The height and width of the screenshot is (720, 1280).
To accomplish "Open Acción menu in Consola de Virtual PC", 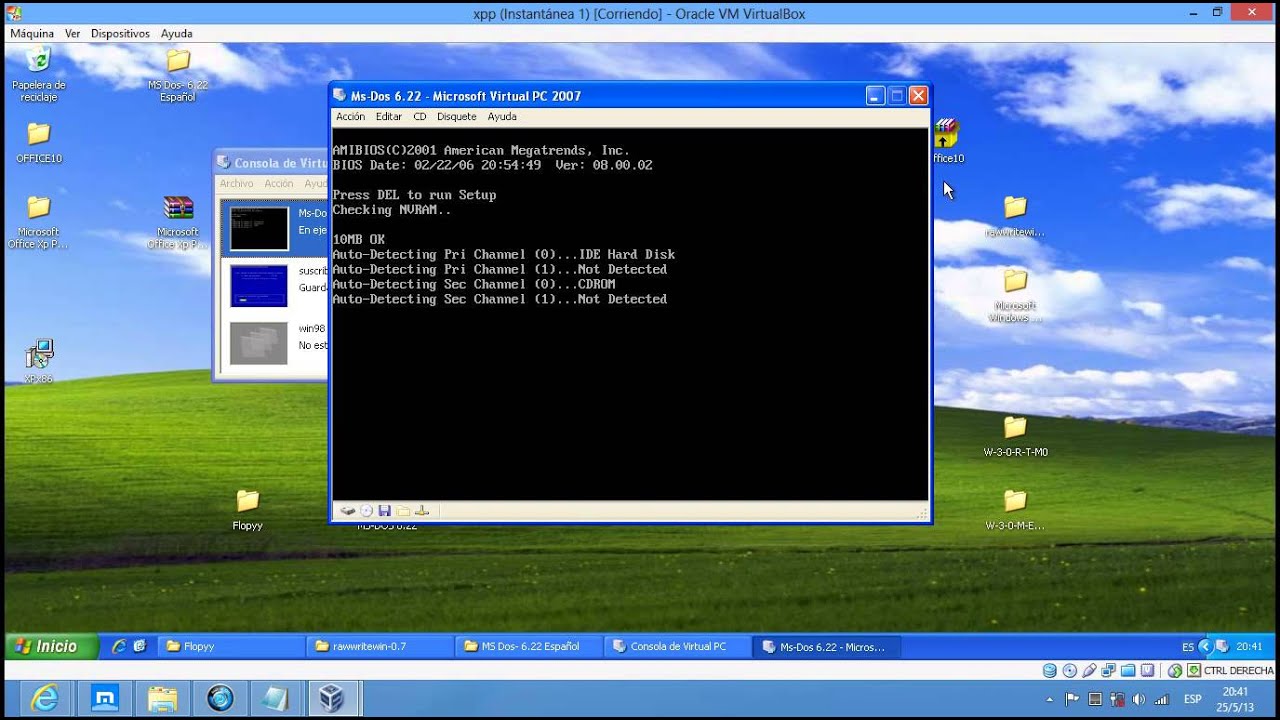I will 278,184.
